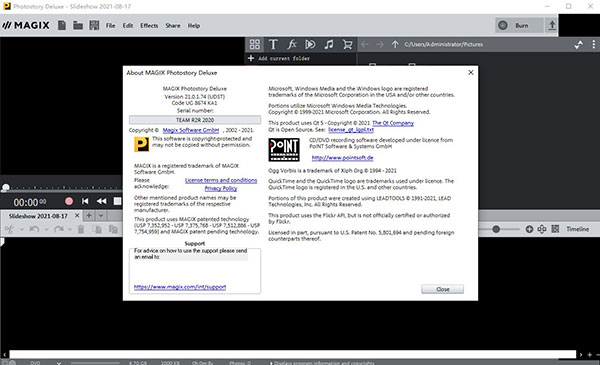Expand the Redo history dropdown
Image resolution: width=600 pixels, height=365 pixels.
click(70, 230)
